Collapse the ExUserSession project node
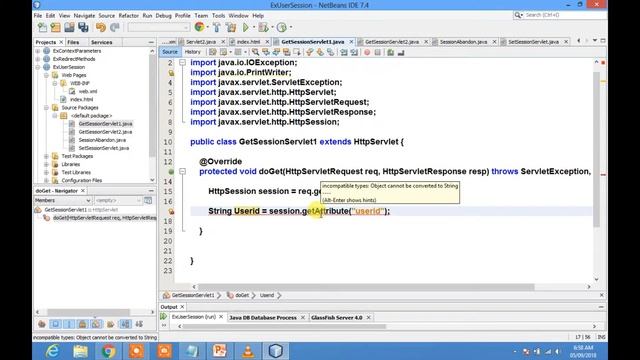 point(38,67)
